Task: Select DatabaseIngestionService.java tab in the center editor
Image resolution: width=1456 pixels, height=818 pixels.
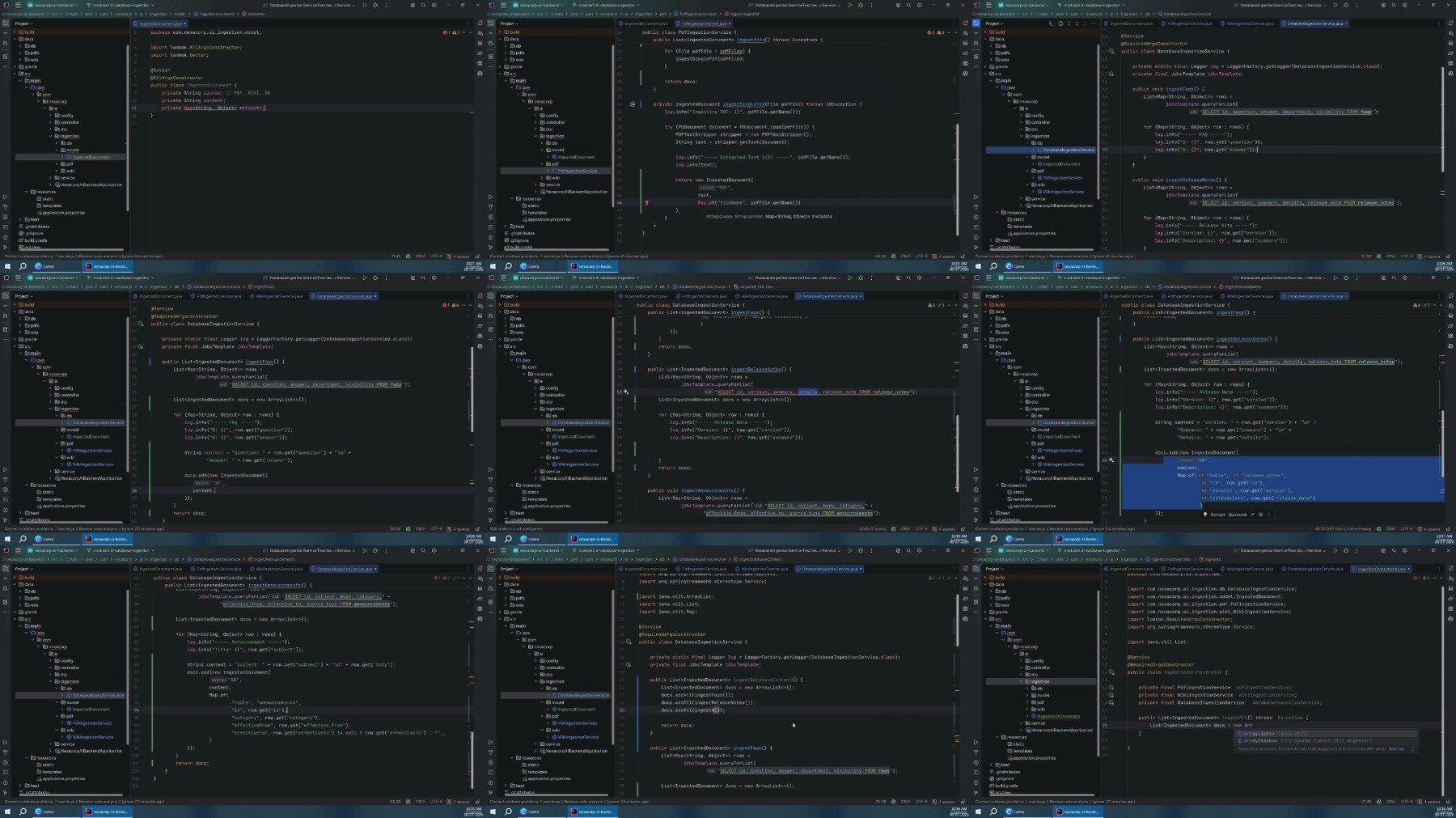Action: pos(830,296)
